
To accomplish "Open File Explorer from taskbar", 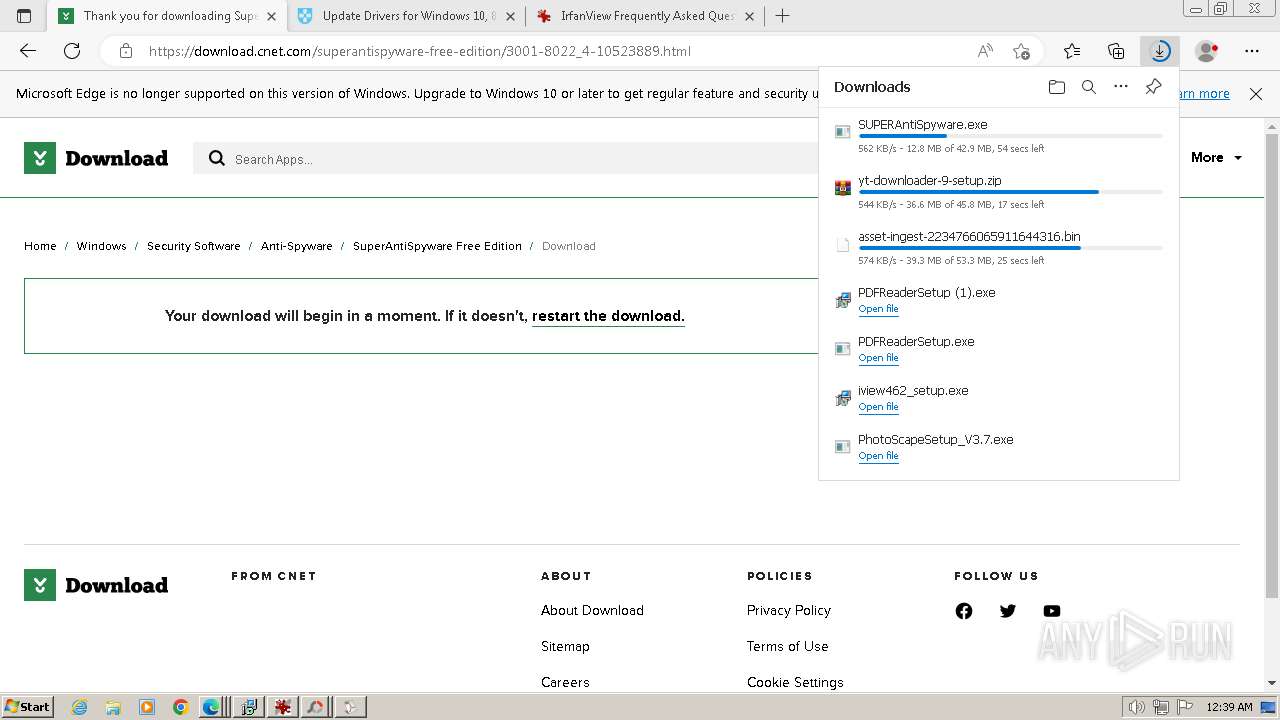I will 113,707.
